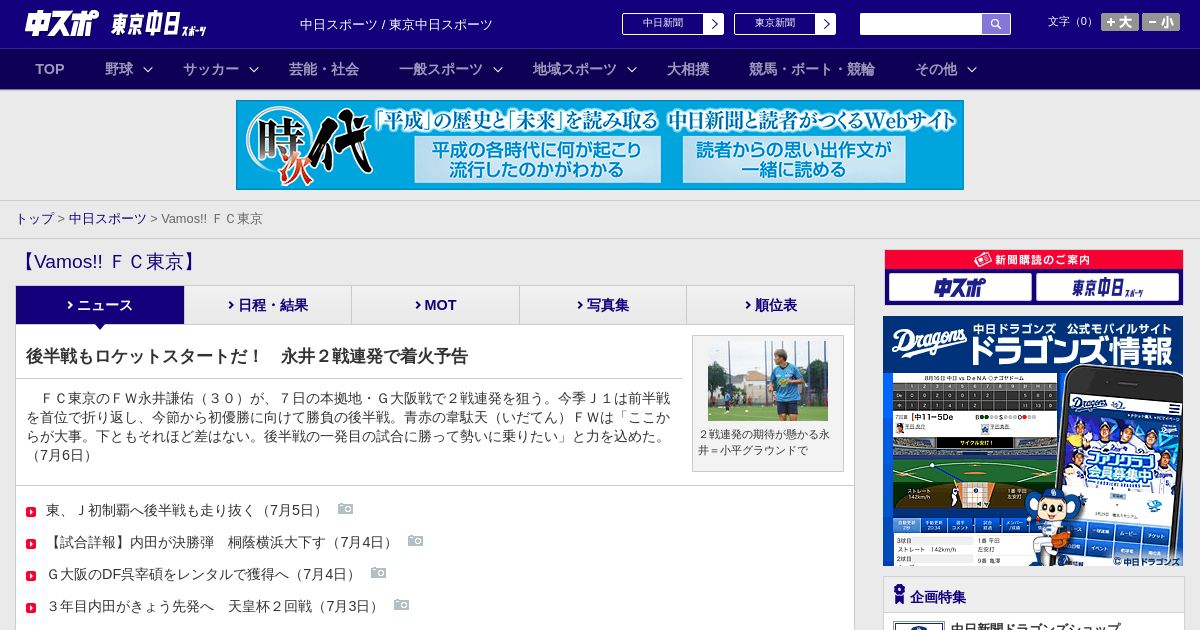Open サッカー navigation menu
The height and width of the screenshot is (630, 1200).
[x=220, y=69]
